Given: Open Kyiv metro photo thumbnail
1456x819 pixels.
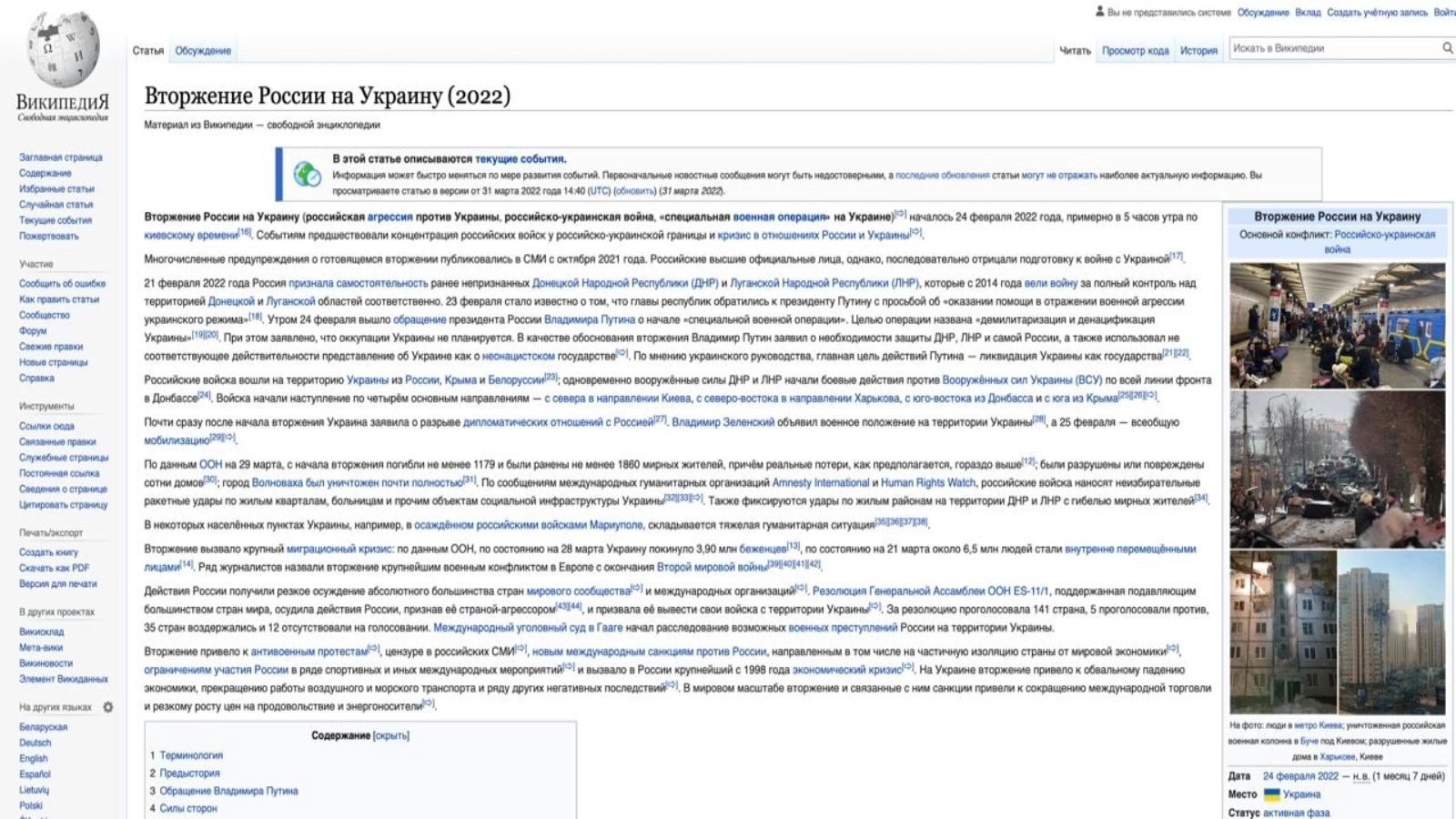Looking at the screenshot, I should pos(1337,325).
